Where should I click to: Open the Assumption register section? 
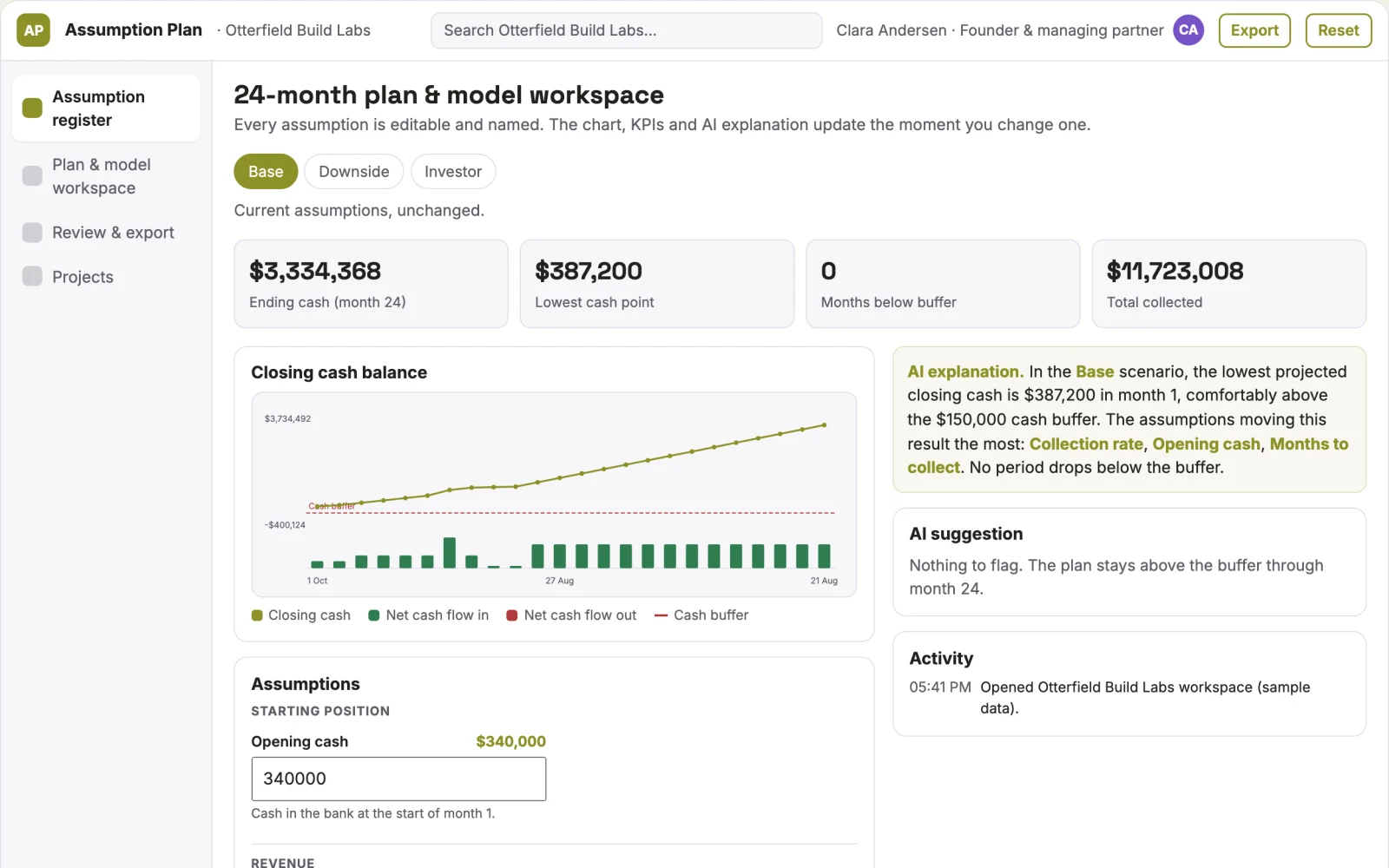[x=106, y=108]
